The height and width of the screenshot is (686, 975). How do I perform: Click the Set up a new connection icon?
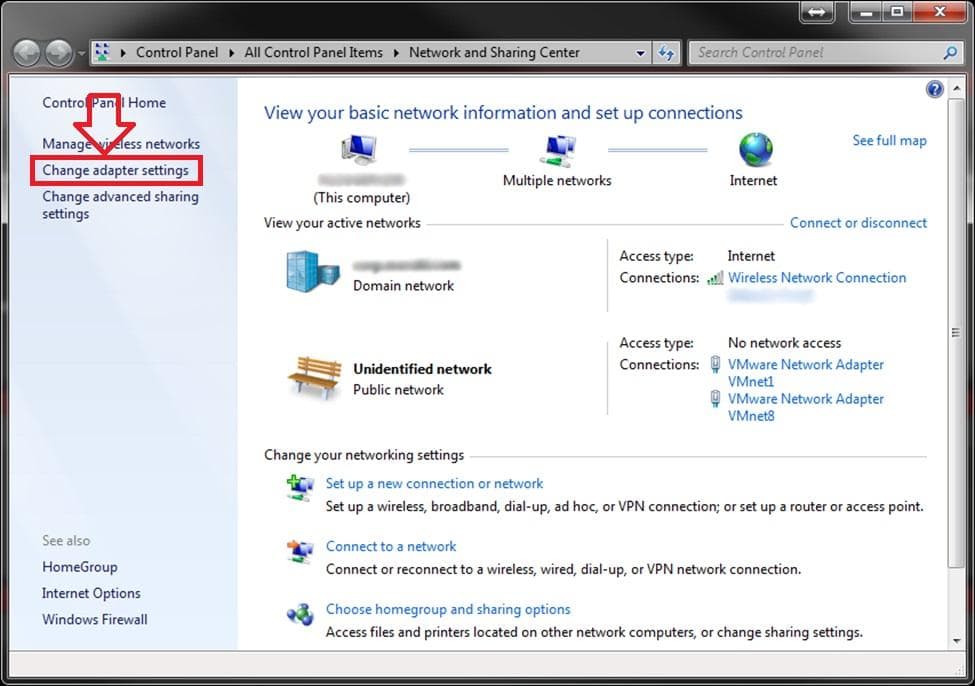297,488
